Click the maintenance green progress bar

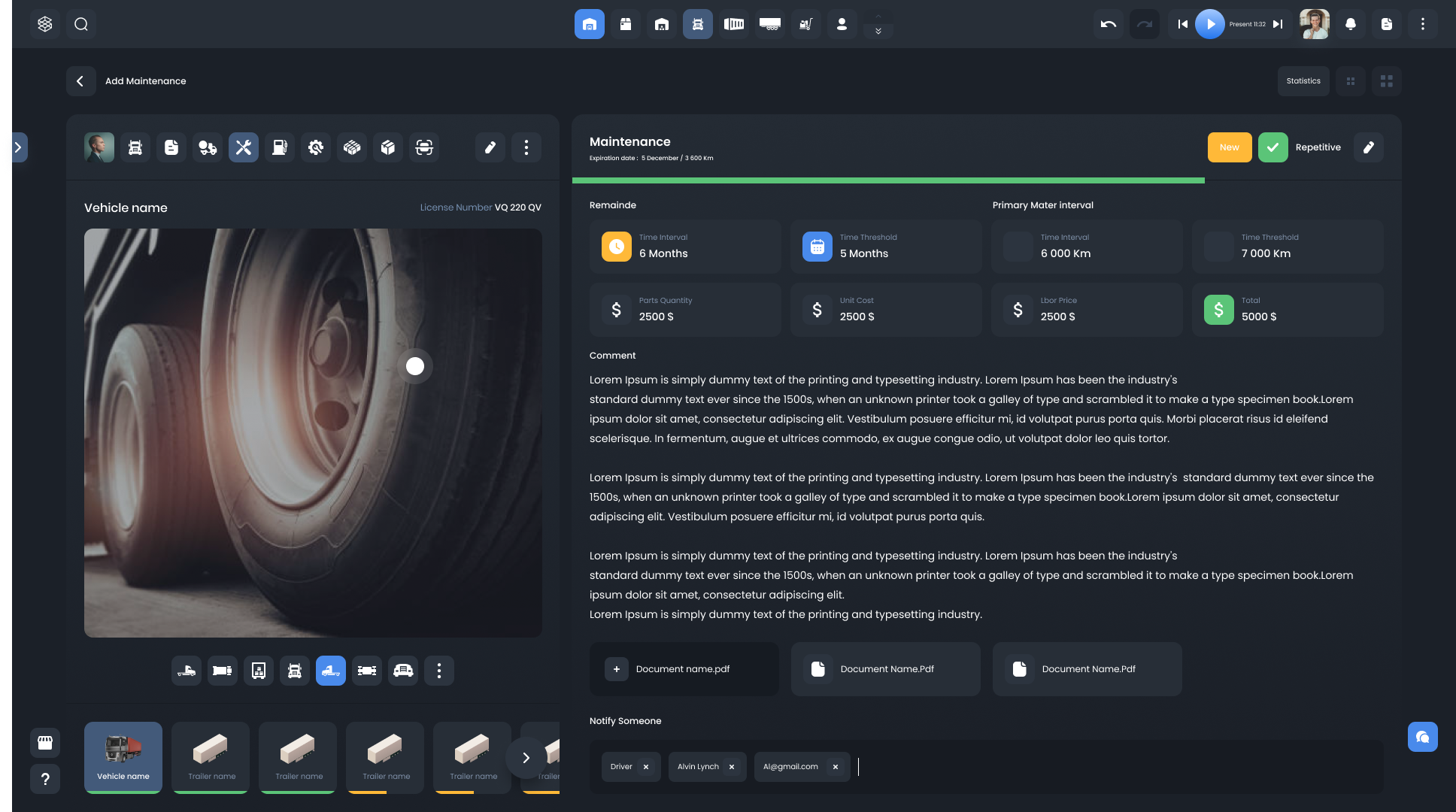888,180
